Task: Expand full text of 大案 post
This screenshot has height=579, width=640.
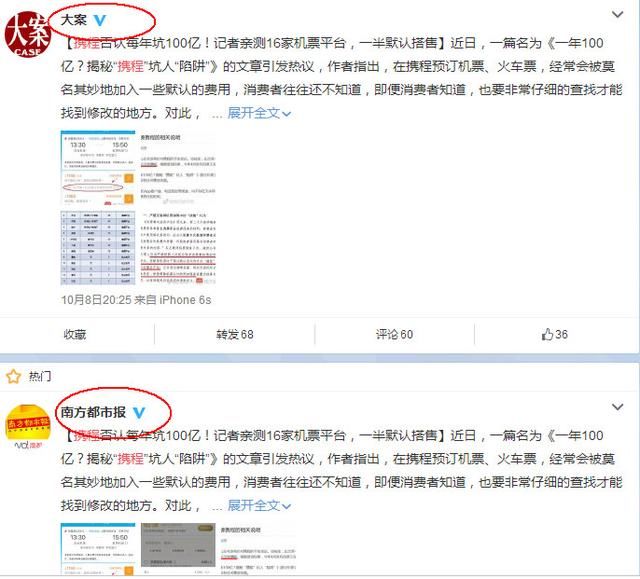Action: (259, 113)
